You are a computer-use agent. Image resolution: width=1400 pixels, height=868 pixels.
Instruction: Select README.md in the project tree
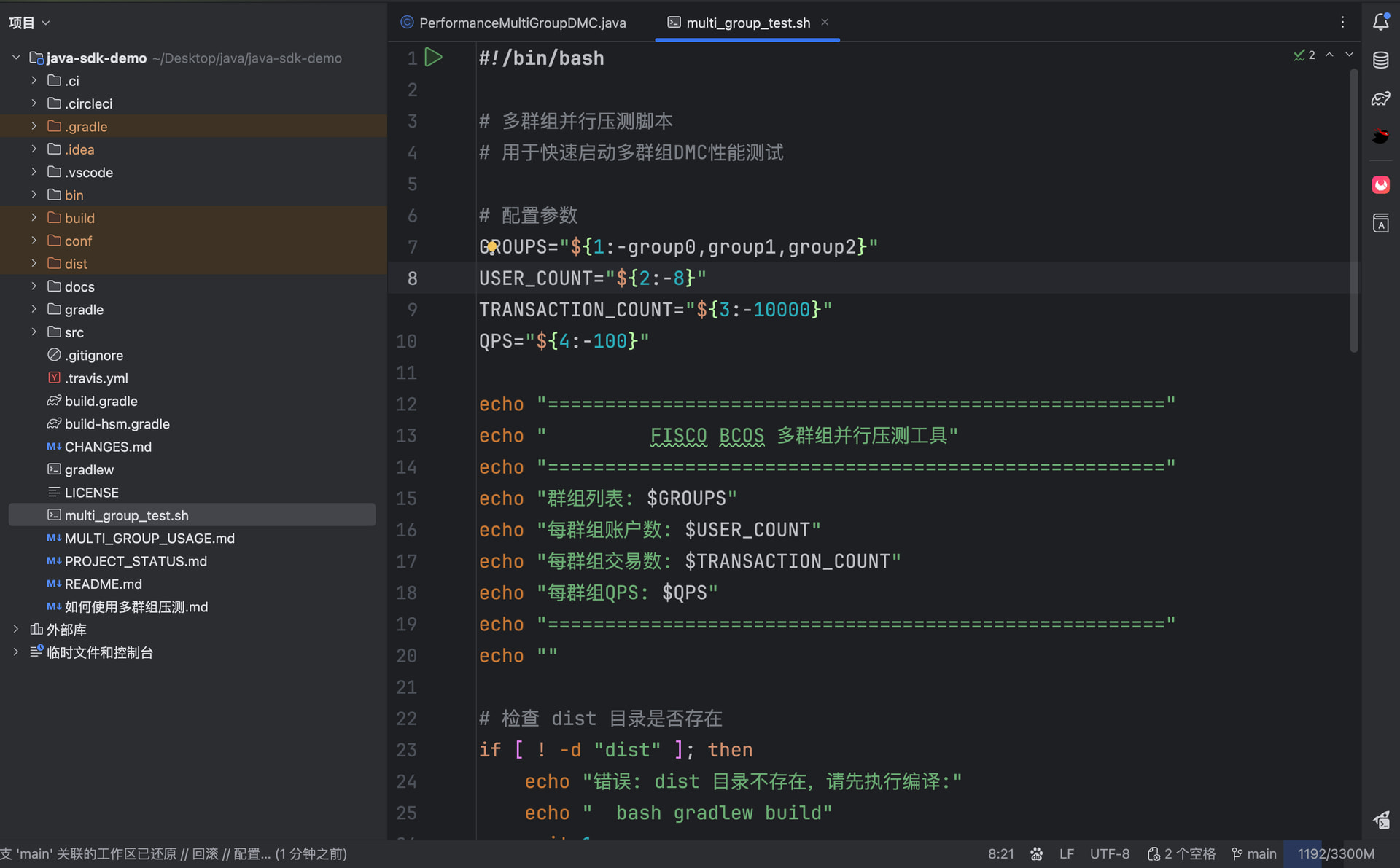point(103,584)
